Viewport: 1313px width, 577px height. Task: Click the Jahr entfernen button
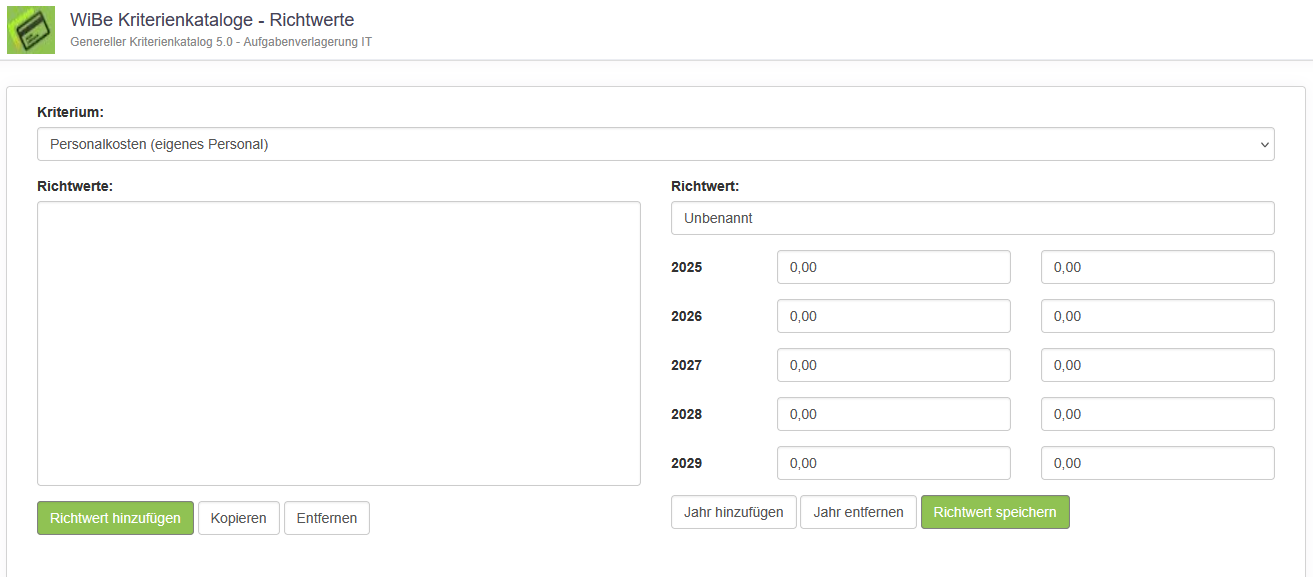point(858,512)
